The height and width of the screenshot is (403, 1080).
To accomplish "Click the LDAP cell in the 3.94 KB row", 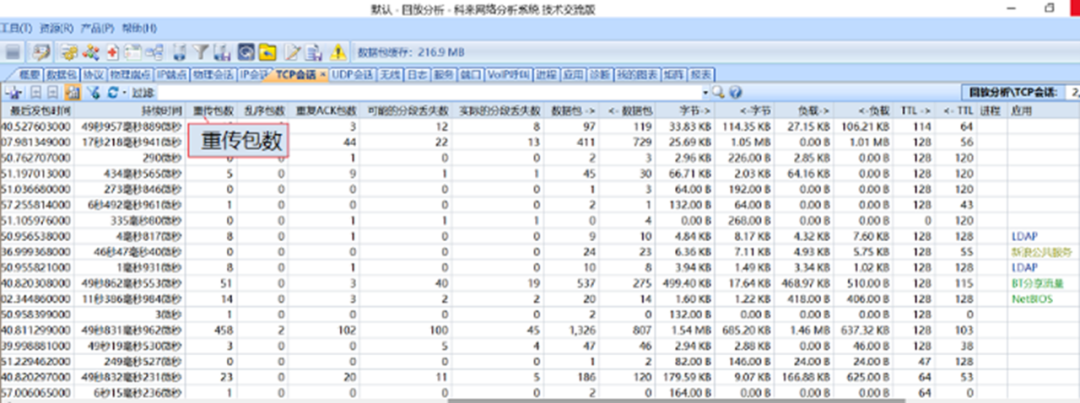I will (x=1024, y=268).
